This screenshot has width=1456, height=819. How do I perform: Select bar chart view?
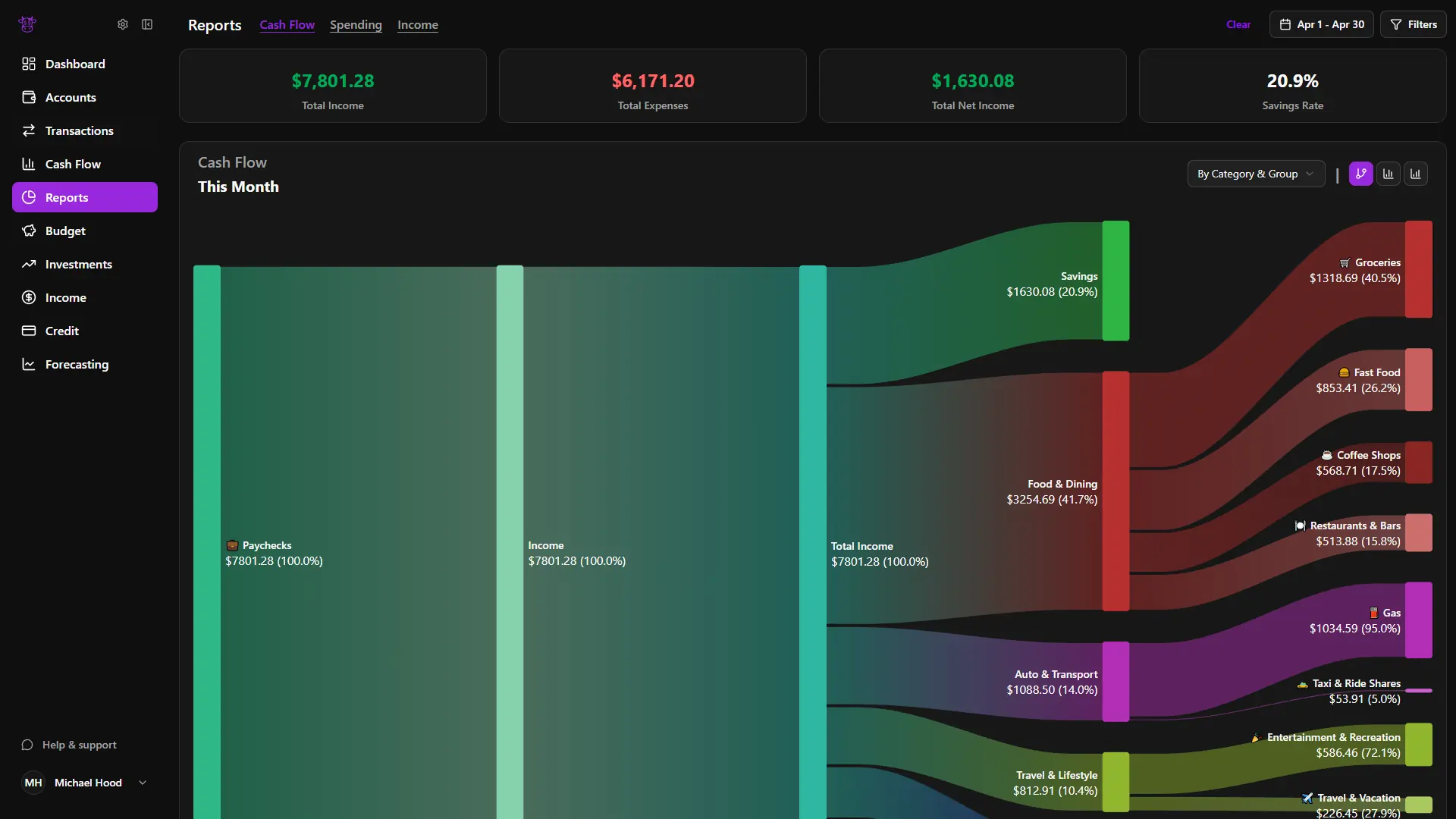[x=1389, y=174]
